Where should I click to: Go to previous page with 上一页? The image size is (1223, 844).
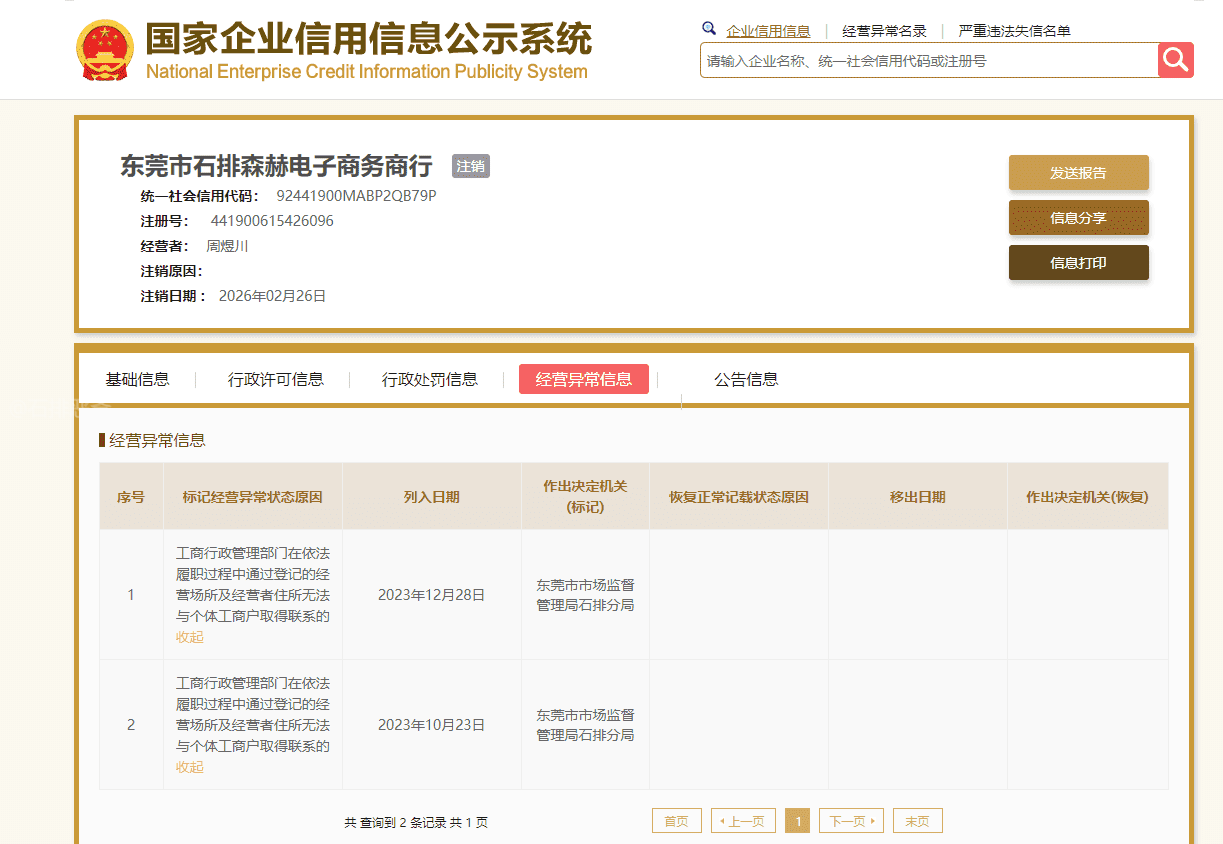pyautogui.click(x=743, y=821)
